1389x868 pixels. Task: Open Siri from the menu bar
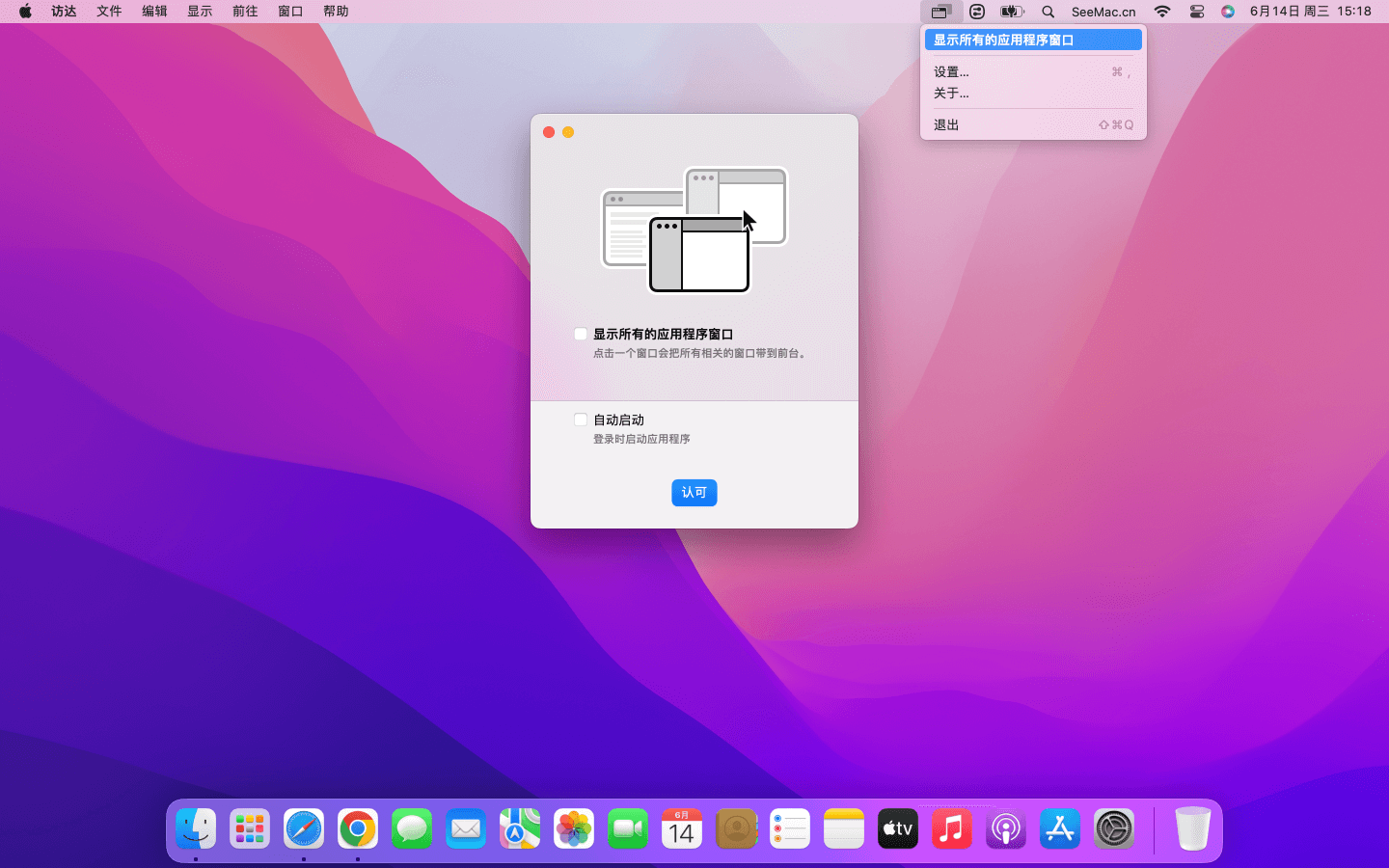1227,12
